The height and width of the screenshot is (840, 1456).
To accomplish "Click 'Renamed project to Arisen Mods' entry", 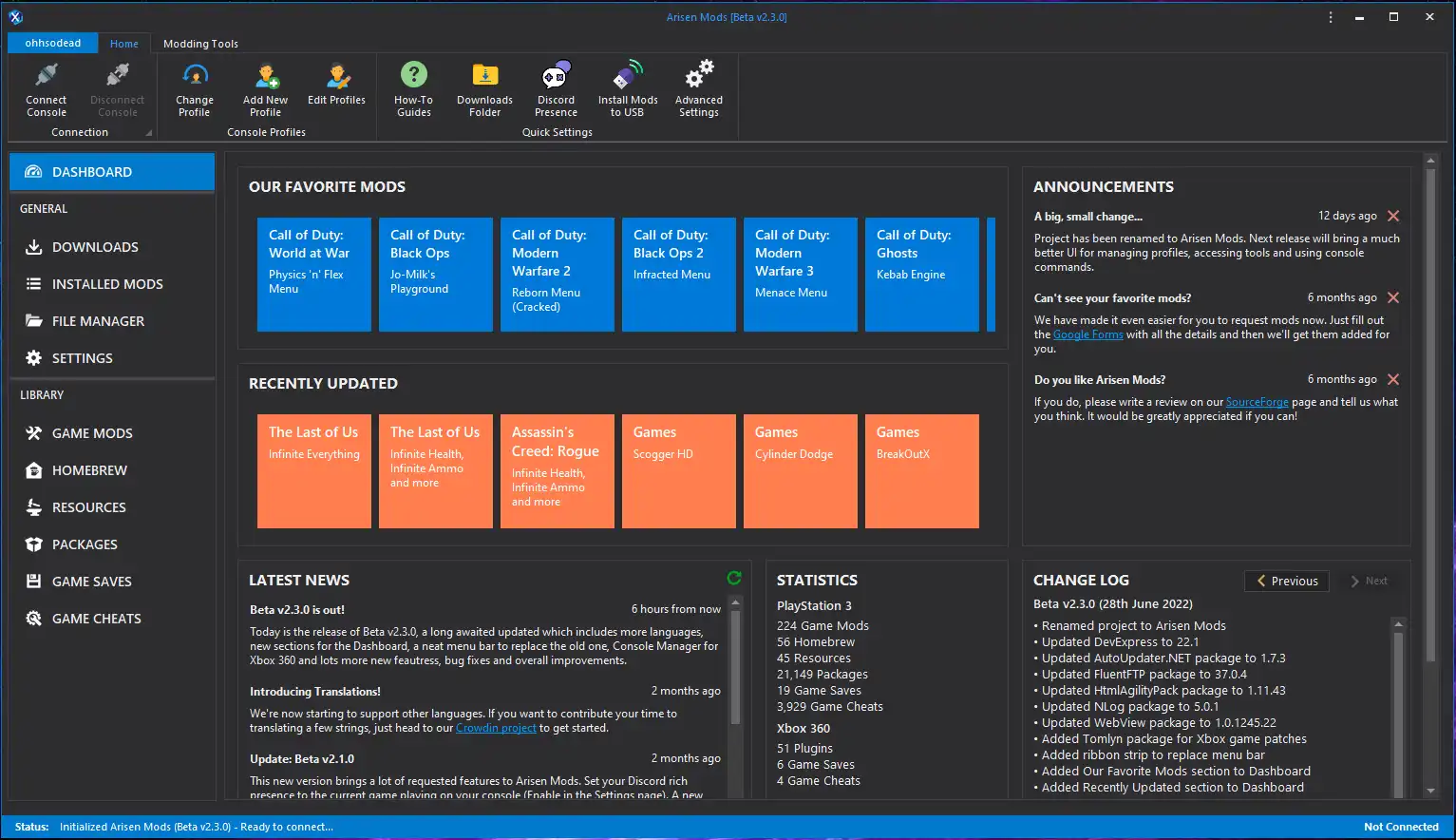I will (1130, 626).
